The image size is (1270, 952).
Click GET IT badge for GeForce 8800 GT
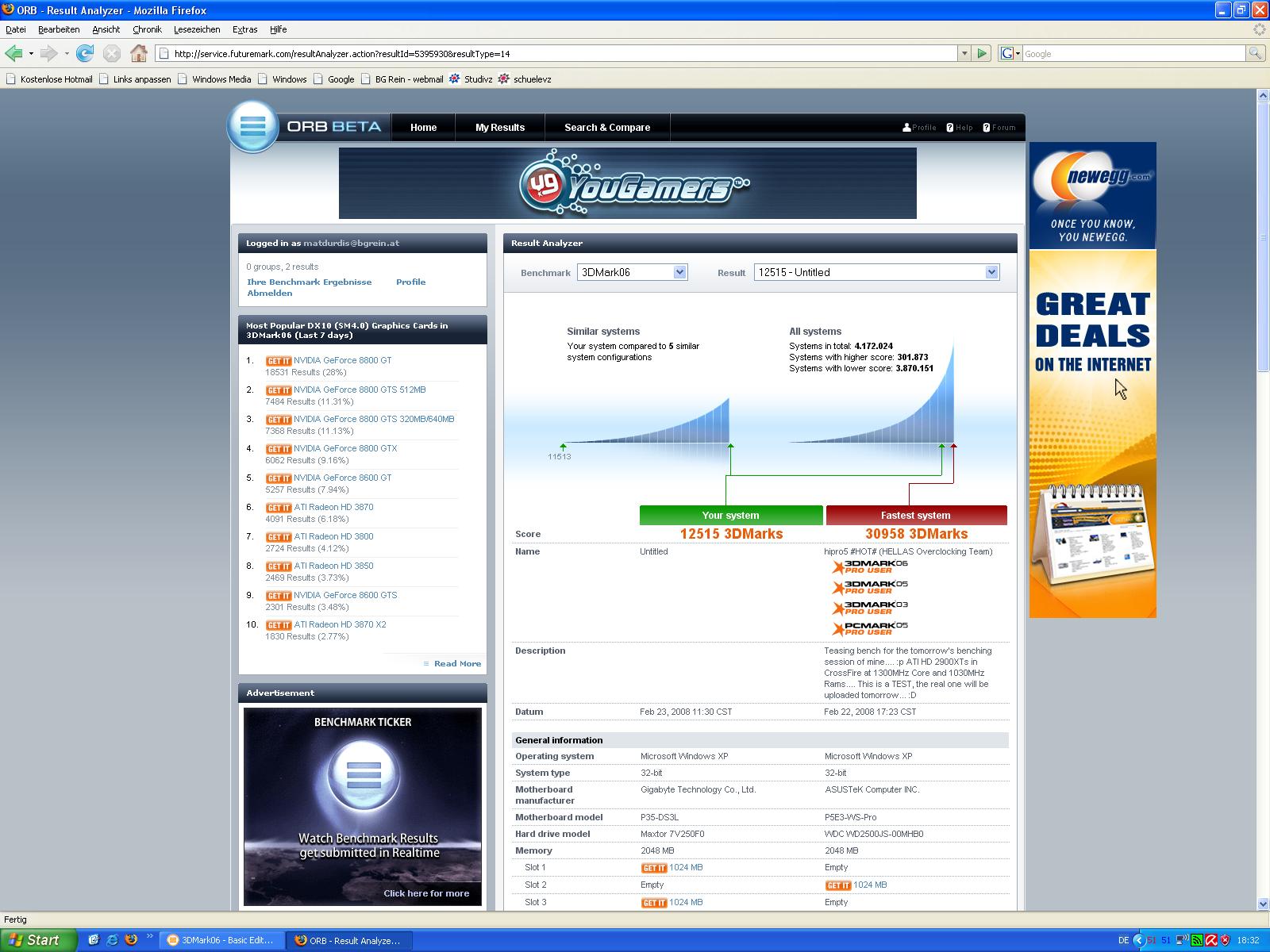279,361
